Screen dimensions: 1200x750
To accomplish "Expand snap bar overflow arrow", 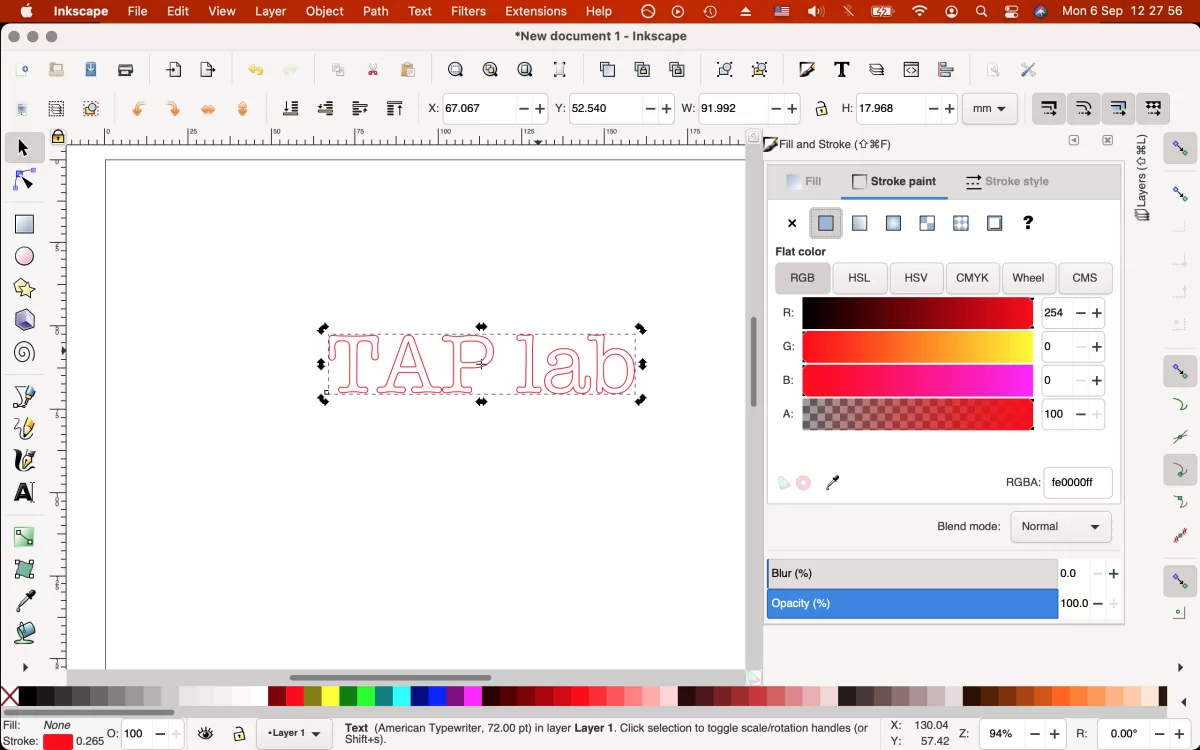I will [x=1180, y=668].
